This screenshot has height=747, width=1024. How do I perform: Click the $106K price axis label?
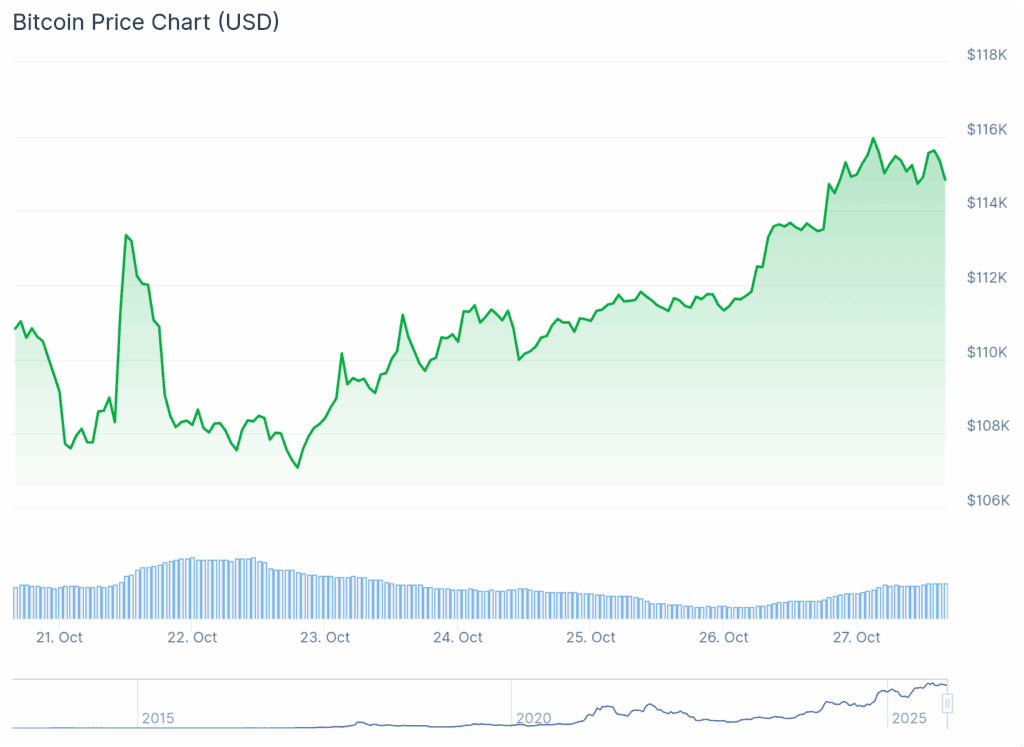coord(988,500)
